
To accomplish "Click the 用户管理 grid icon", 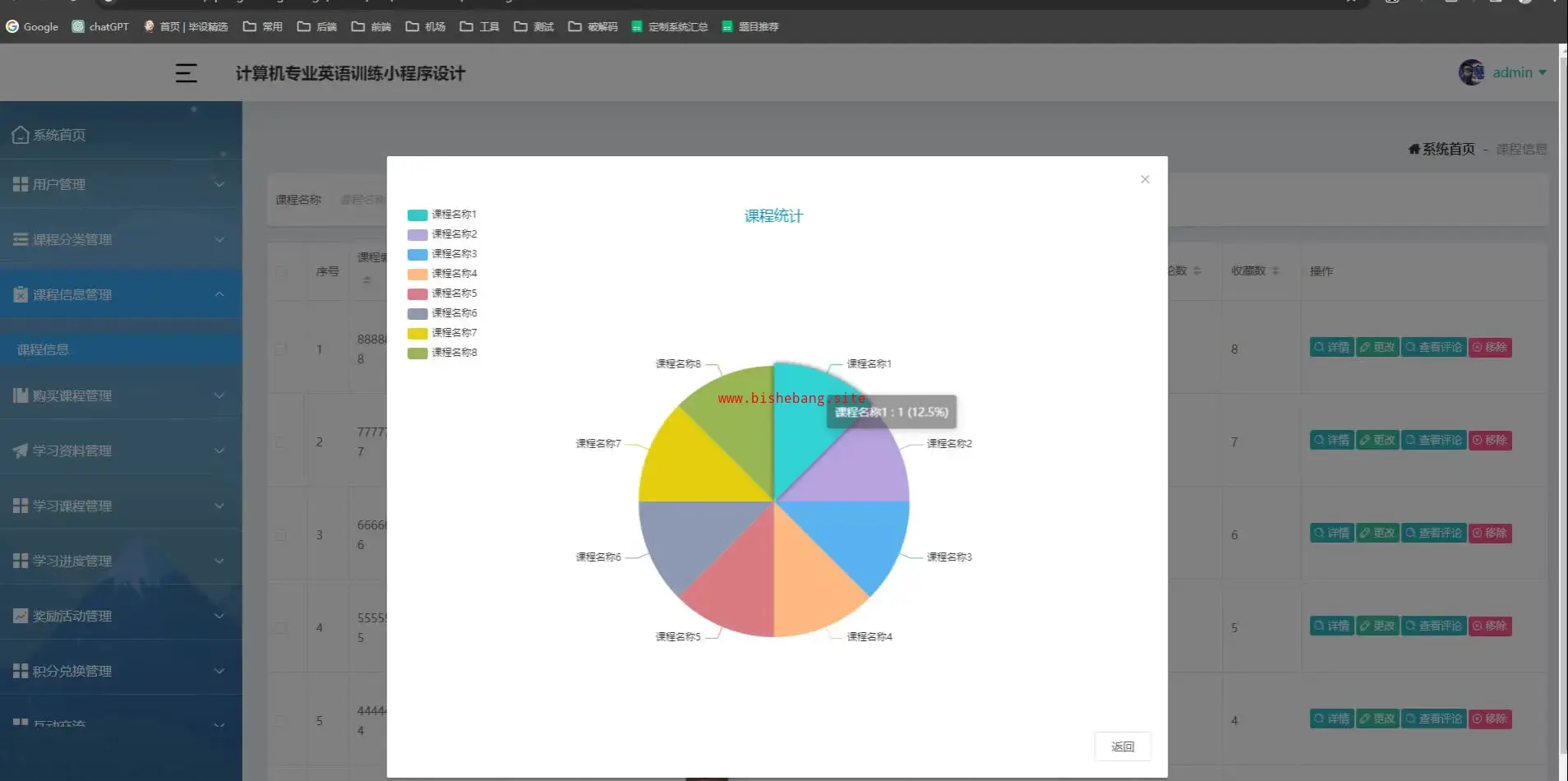I will 21,184.
